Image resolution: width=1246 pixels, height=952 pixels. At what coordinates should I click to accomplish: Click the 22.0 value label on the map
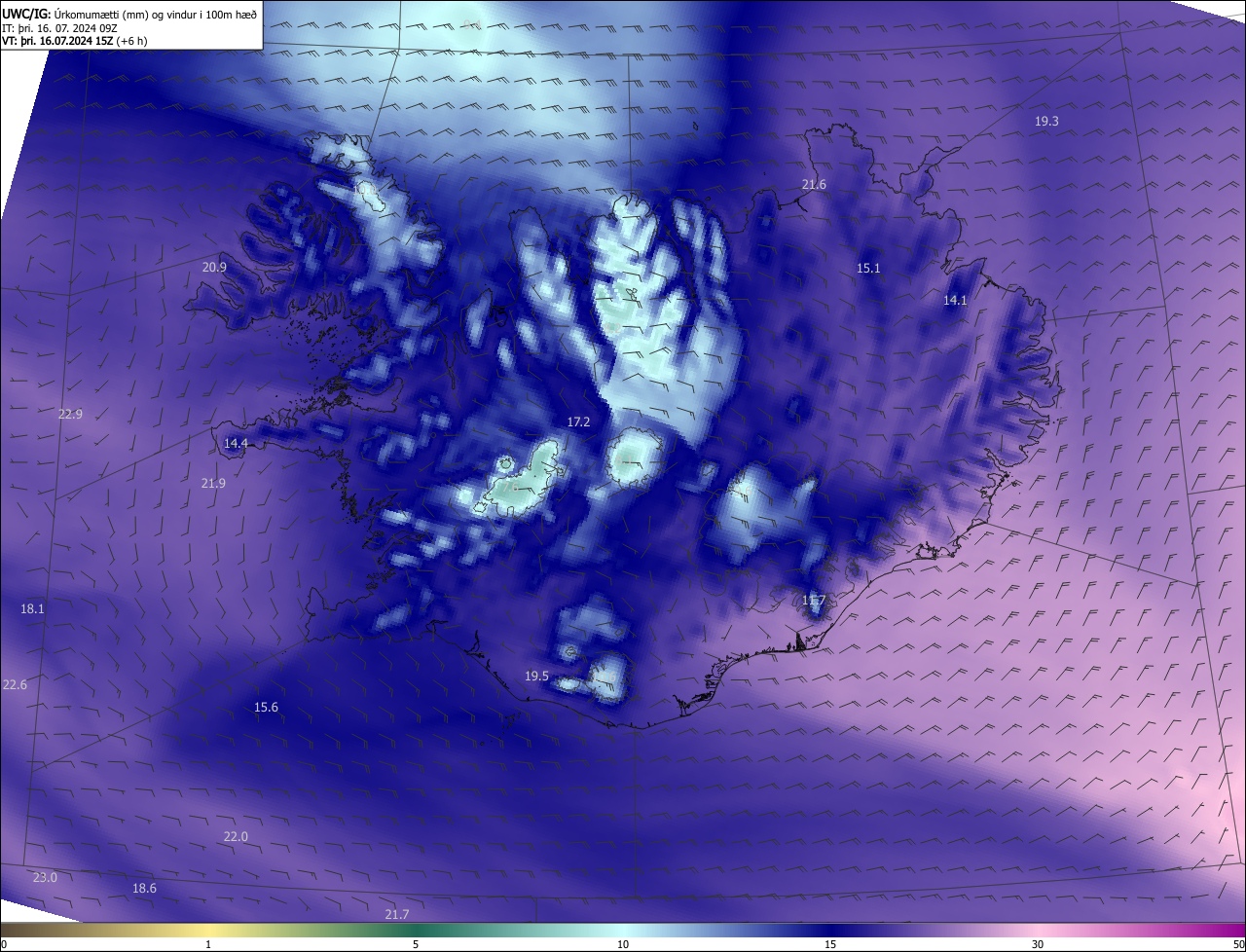[236, 836]
